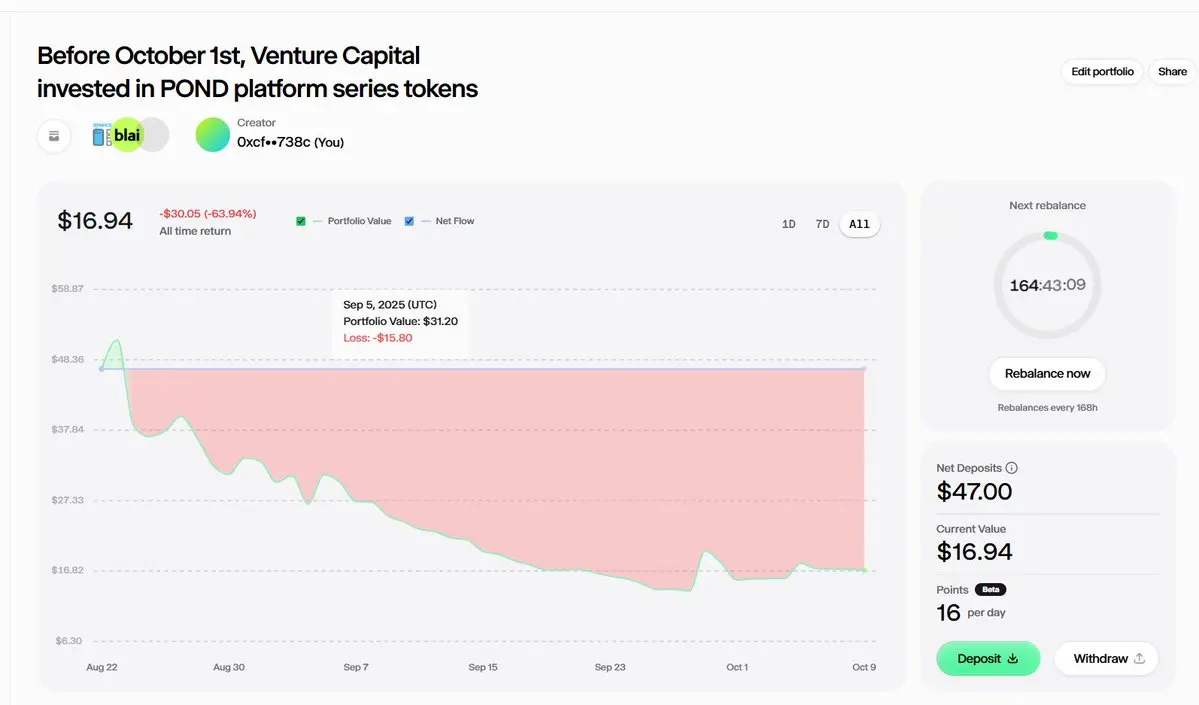This screenshot has height=705, width=1199.
Task: Click the creator address 0xcf••738c
Action: 274,143
